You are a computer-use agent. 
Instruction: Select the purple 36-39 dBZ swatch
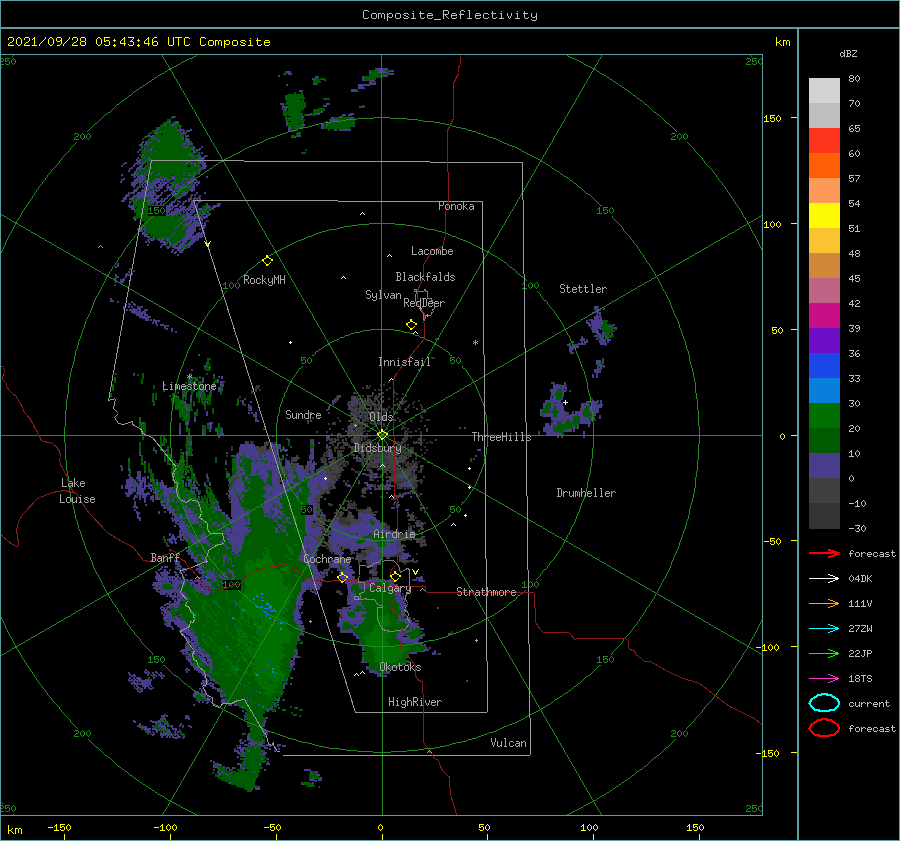824,341
